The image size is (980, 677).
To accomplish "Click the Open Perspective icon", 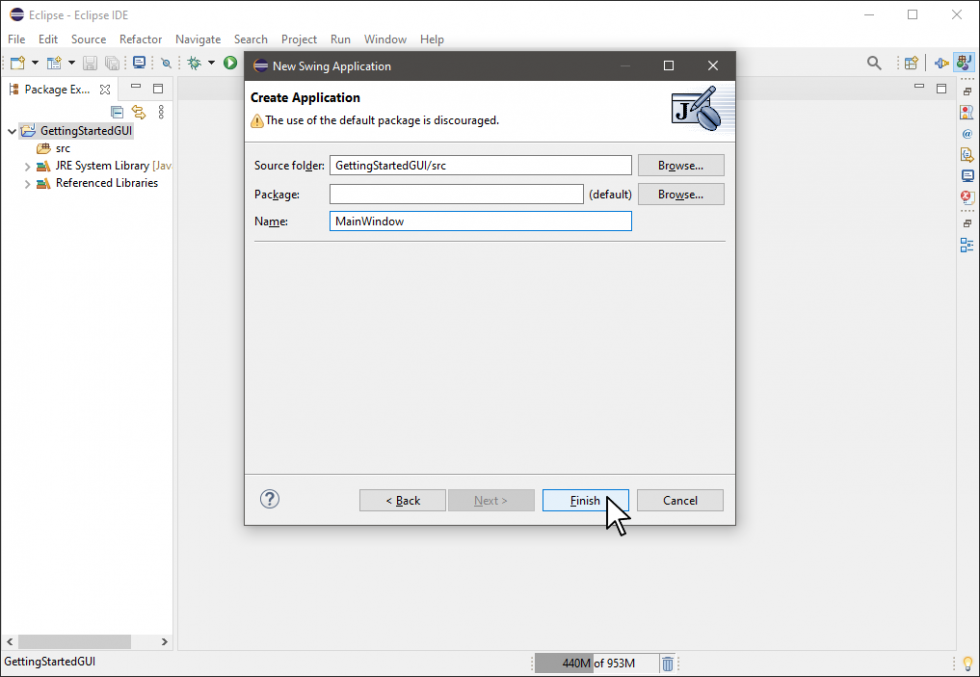I will point(911,63).
